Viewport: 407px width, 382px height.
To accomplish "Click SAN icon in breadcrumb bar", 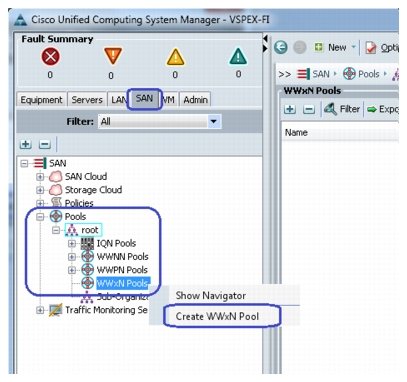I will pos(303,74).
